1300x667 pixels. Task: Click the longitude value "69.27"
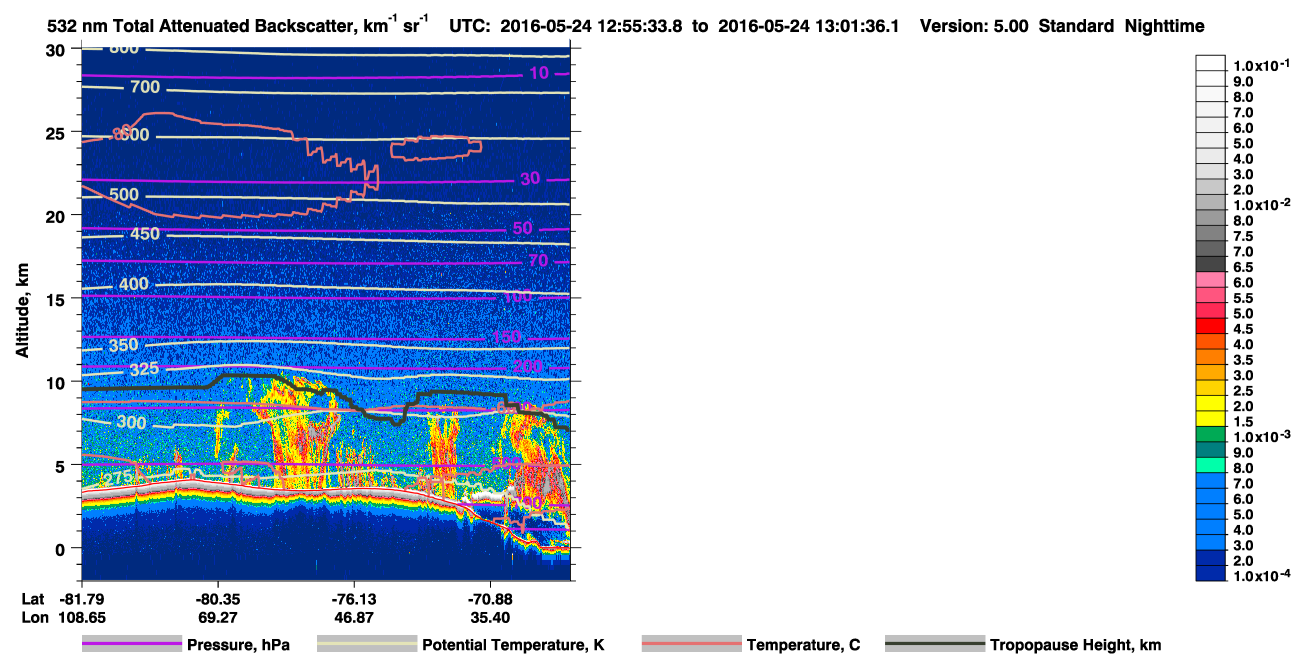pos(220,618)
